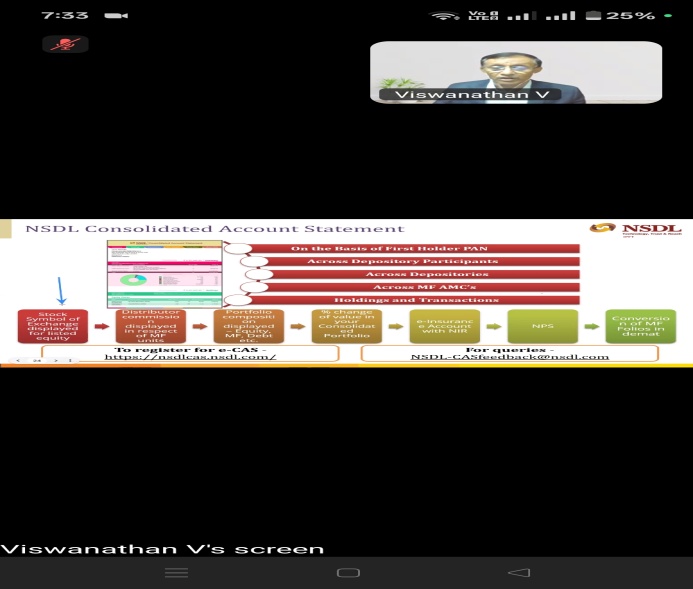Select the % change of value box
The height and width of the screenshot is (589, 693).
346,326
